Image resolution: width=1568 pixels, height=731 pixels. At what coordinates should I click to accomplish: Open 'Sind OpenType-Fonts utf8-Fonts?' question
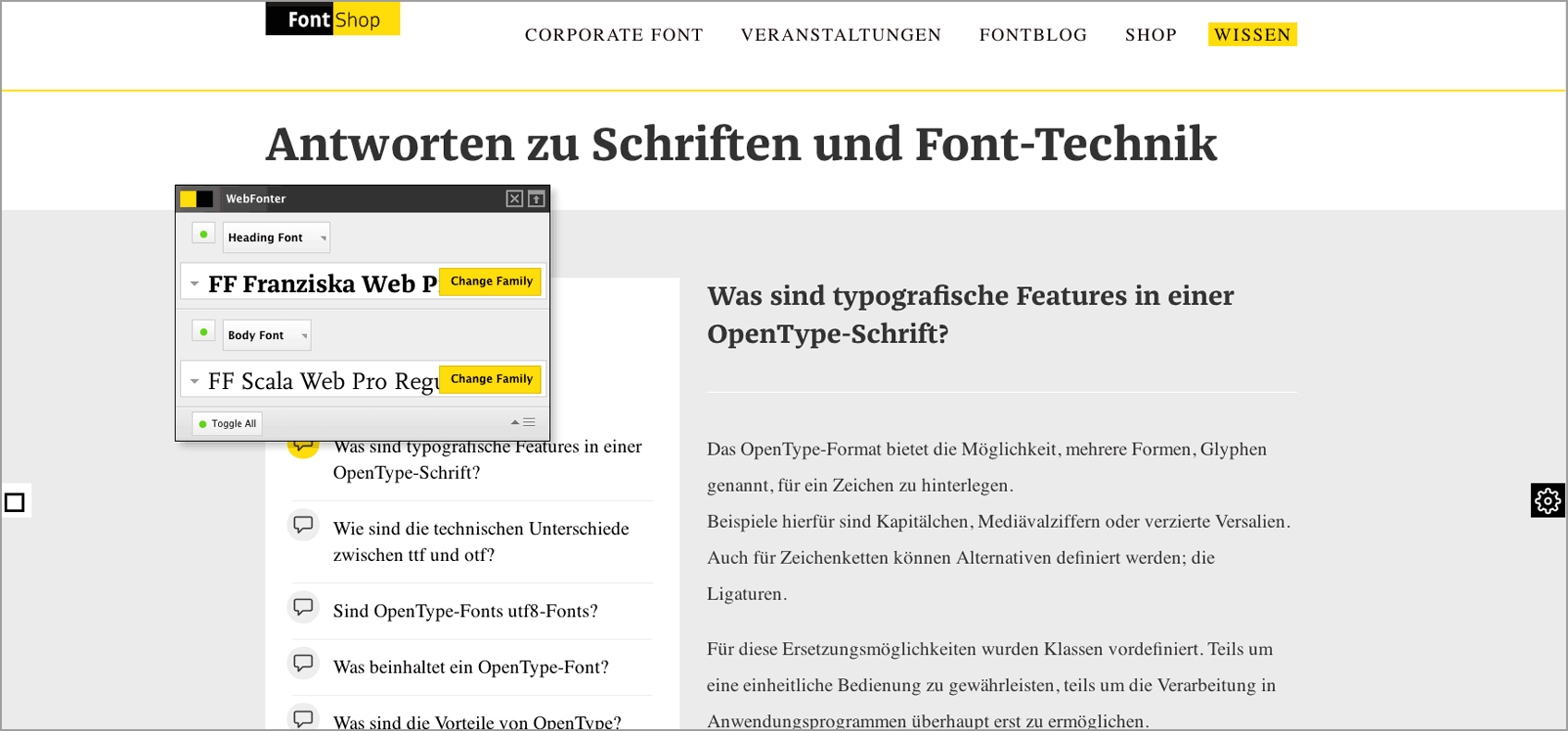[x=465, y=611]
